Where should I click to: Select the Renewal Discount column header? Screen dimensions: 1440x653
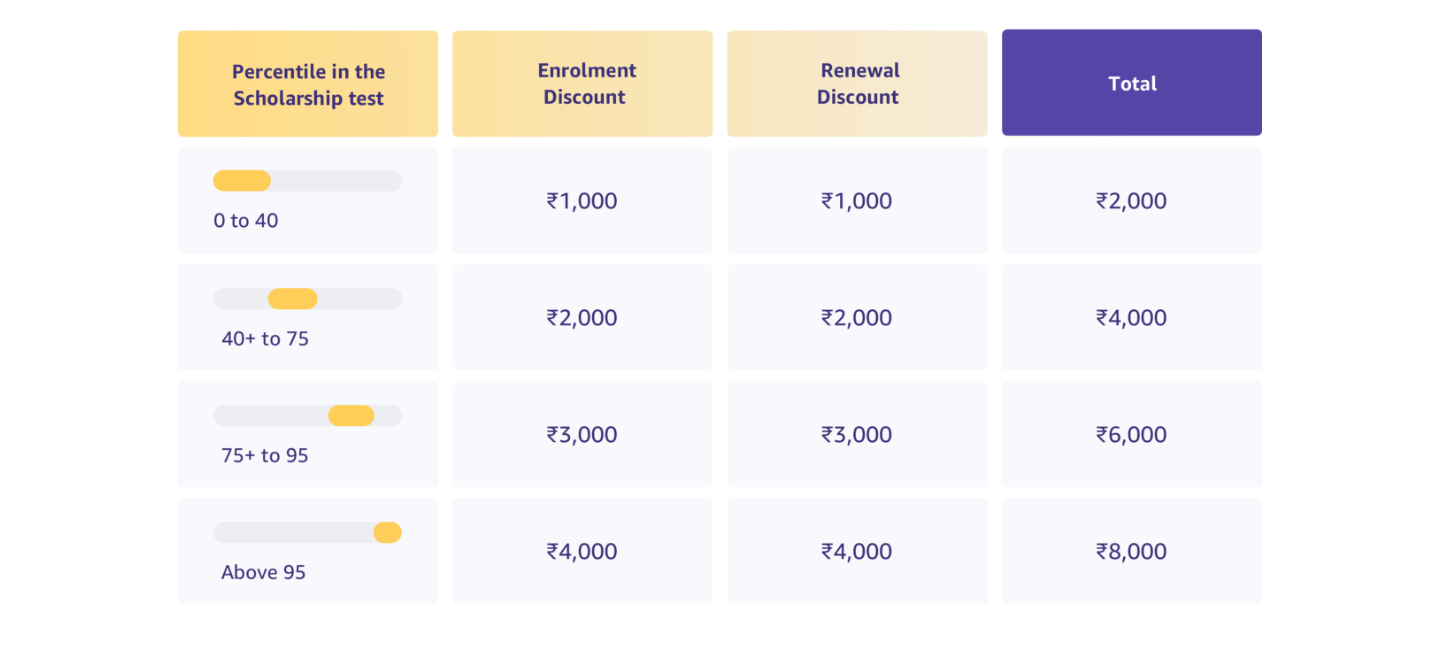point(857,84)
